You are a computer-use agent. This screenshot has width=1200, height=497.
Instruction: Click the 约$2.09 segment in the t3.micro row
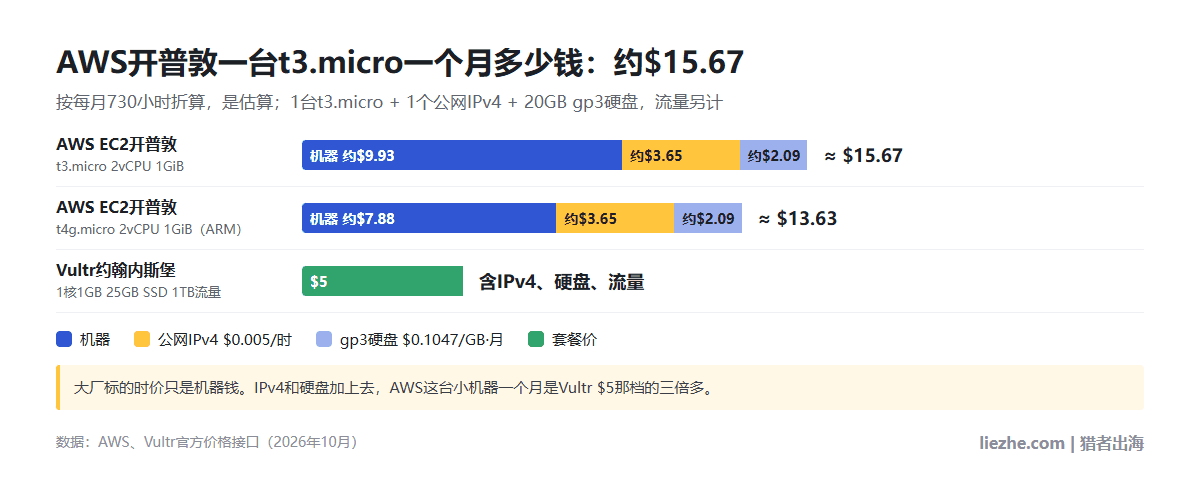coord(773,155)
